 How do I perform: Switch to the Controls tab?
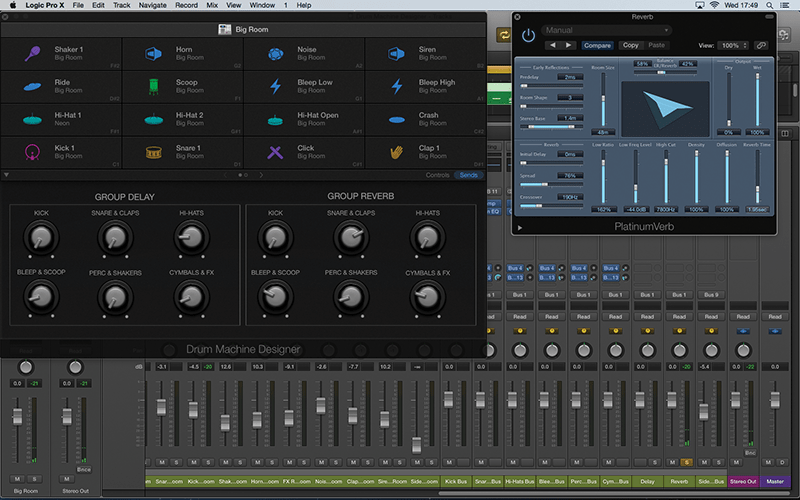[x=437, y=175]
